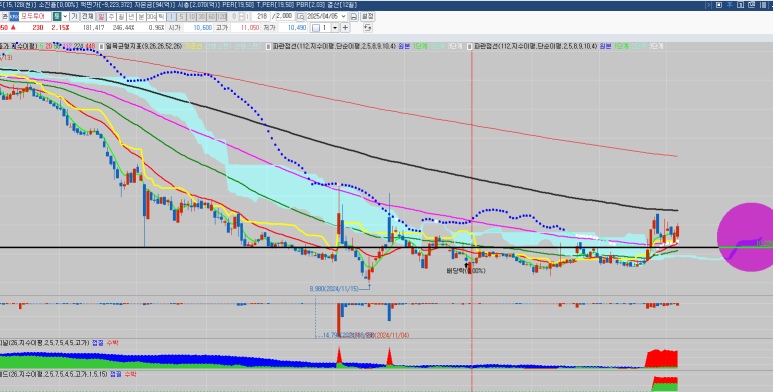The image size is (773, 392).
Task: Click the vertical bars icon in title bar
Action: coord(763,5)
